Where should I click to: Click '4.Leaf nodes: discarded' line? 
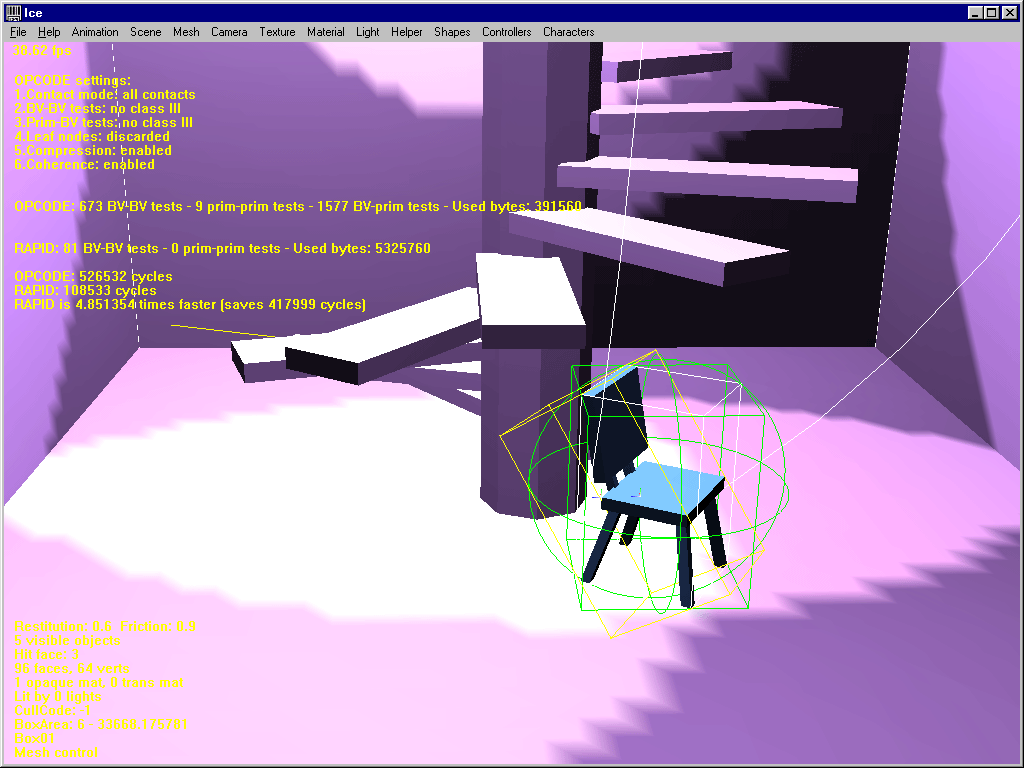[x=92, y=136]
